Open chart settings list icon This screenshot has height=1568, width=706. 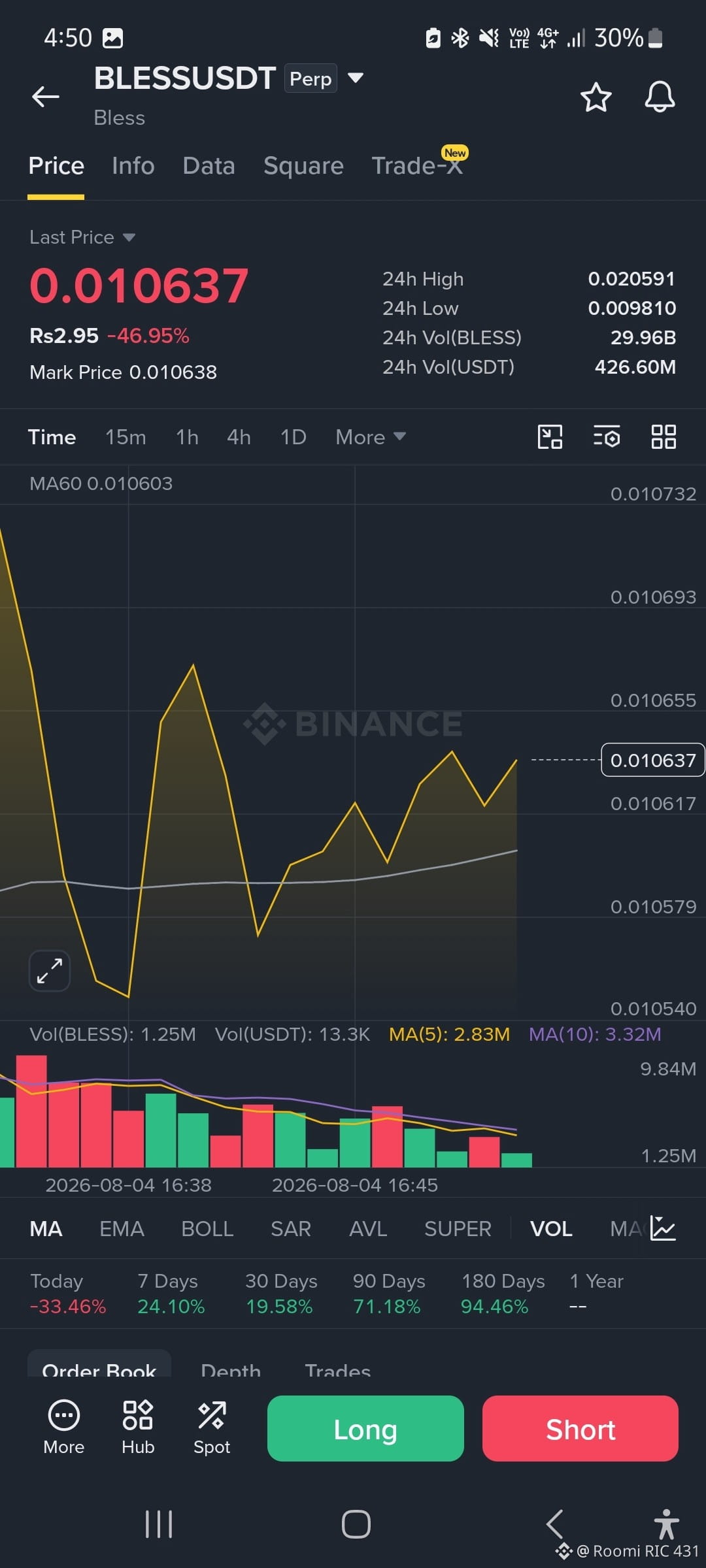click(607, 436)
